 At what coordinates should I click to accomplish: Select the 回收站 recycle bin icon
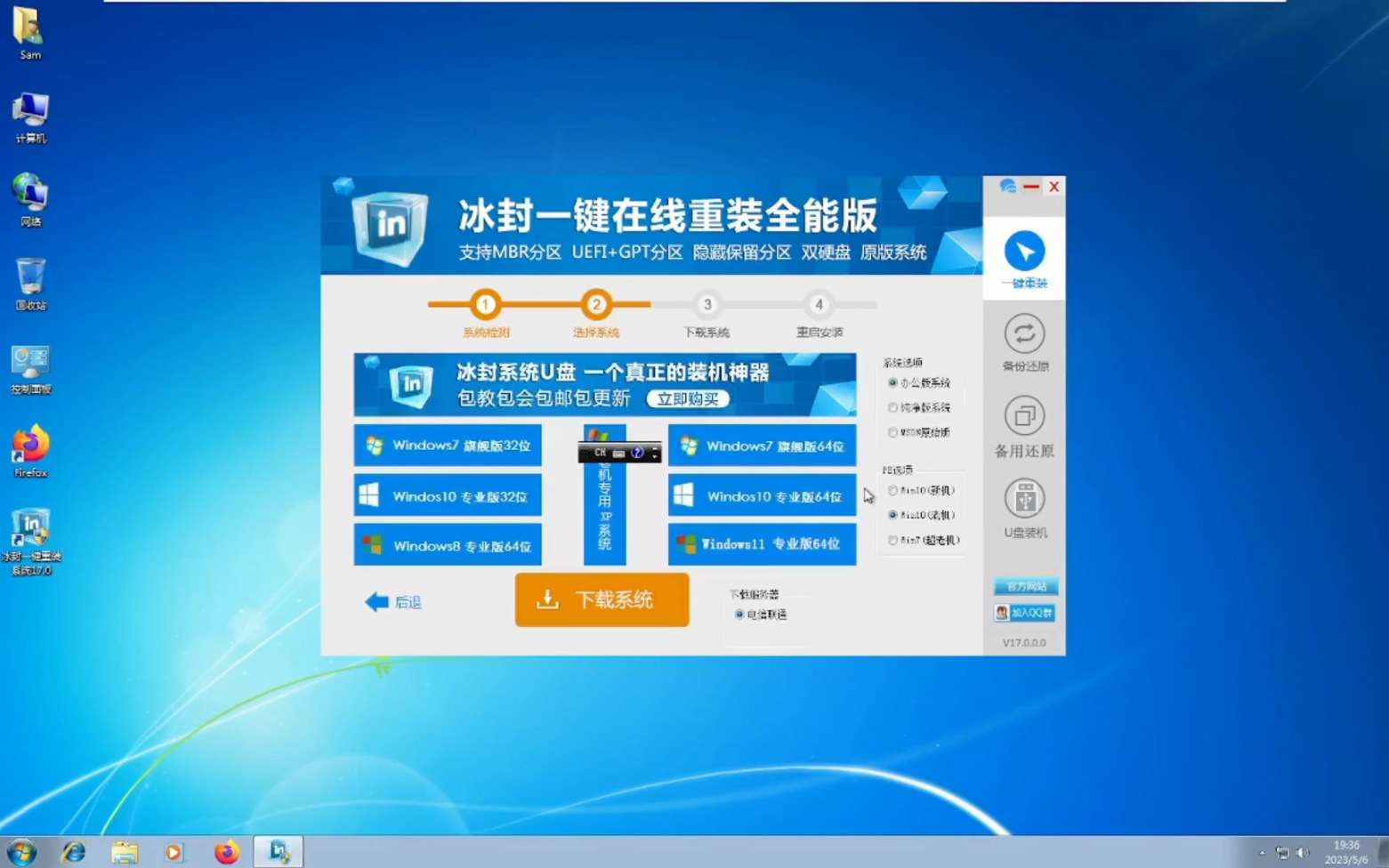[30, 285]
